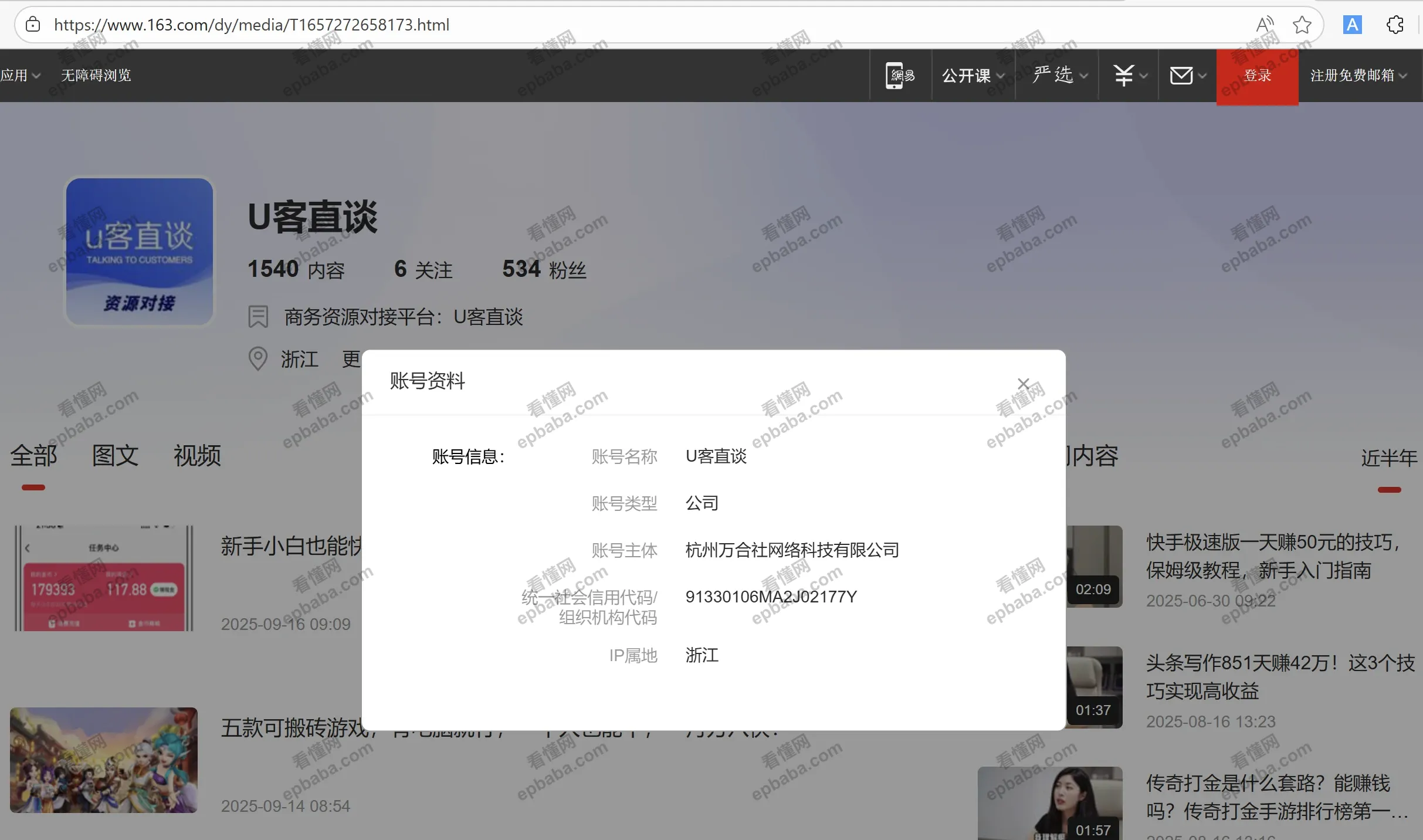This screenshot has height=840, width=1423.
Task: Click the 浙江 location text
Action: pyautogui.click(x=300, y=359)
